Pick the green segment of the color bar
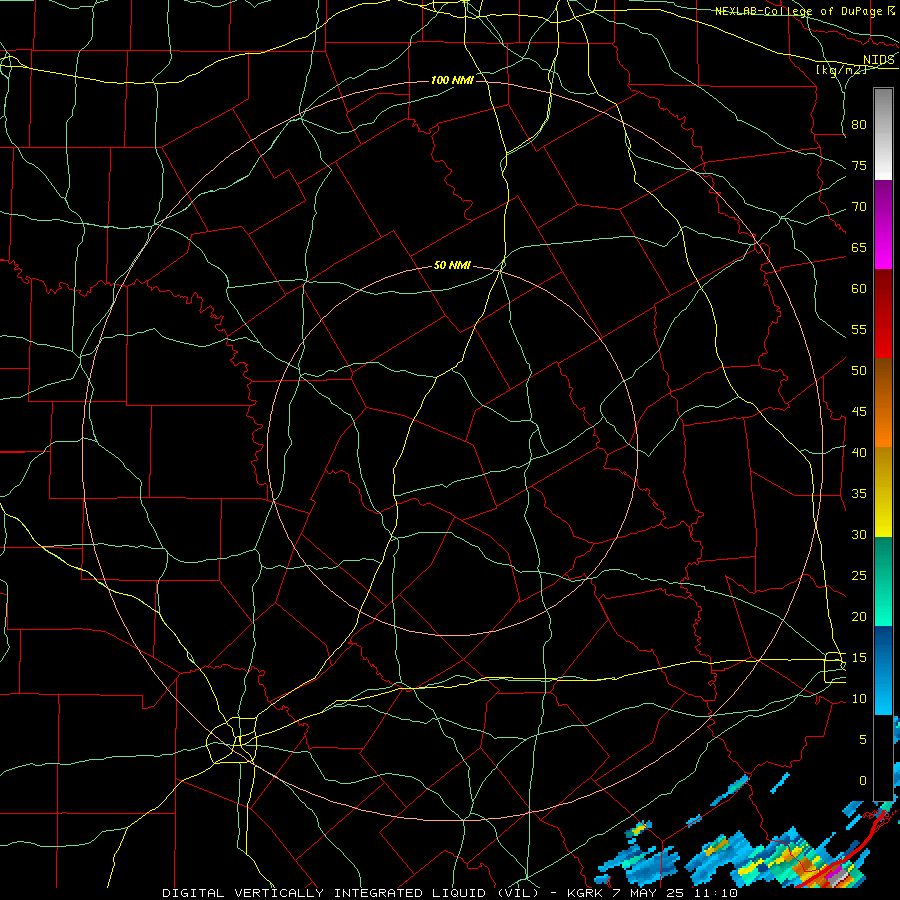 coord(883,581)
